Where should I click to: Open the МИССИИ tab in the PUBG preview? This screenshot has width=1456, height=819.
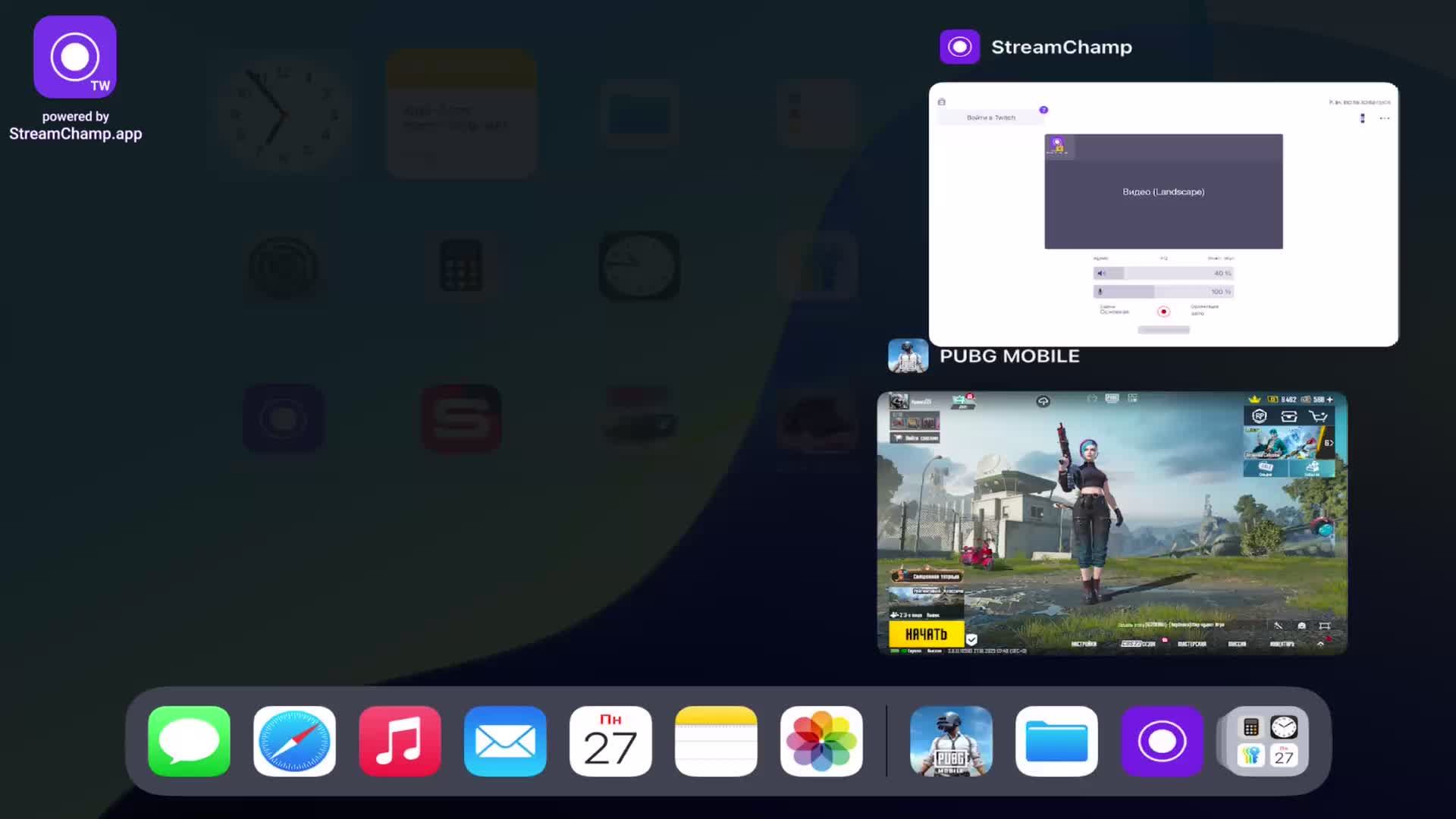pos(1237,644)
